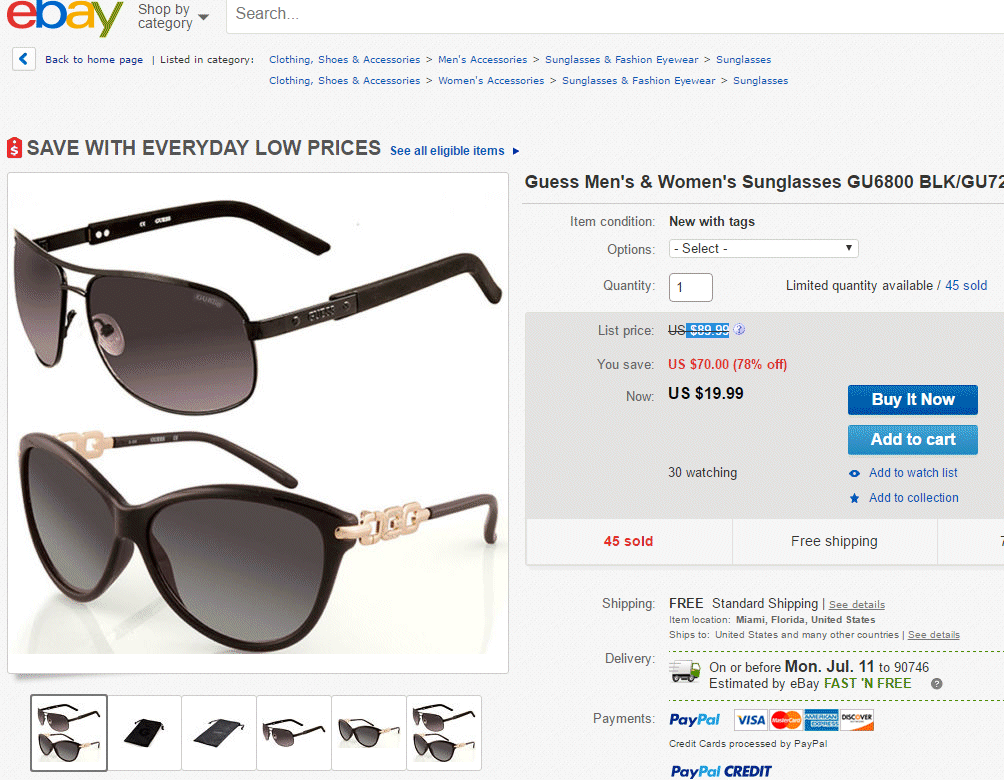Click the Buy It Now button
Screen dimensions: 1004x780
912,399
